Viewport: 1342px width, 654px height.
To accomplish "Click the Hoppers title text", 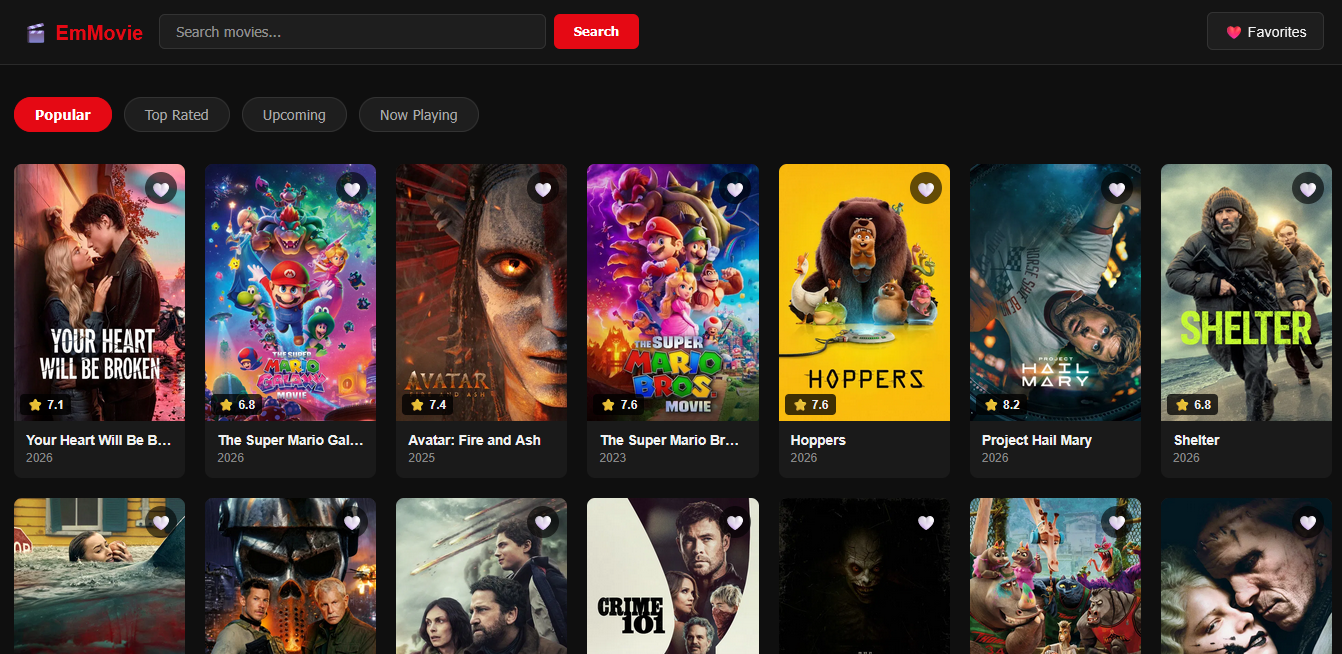I will (x=818, y=440).
